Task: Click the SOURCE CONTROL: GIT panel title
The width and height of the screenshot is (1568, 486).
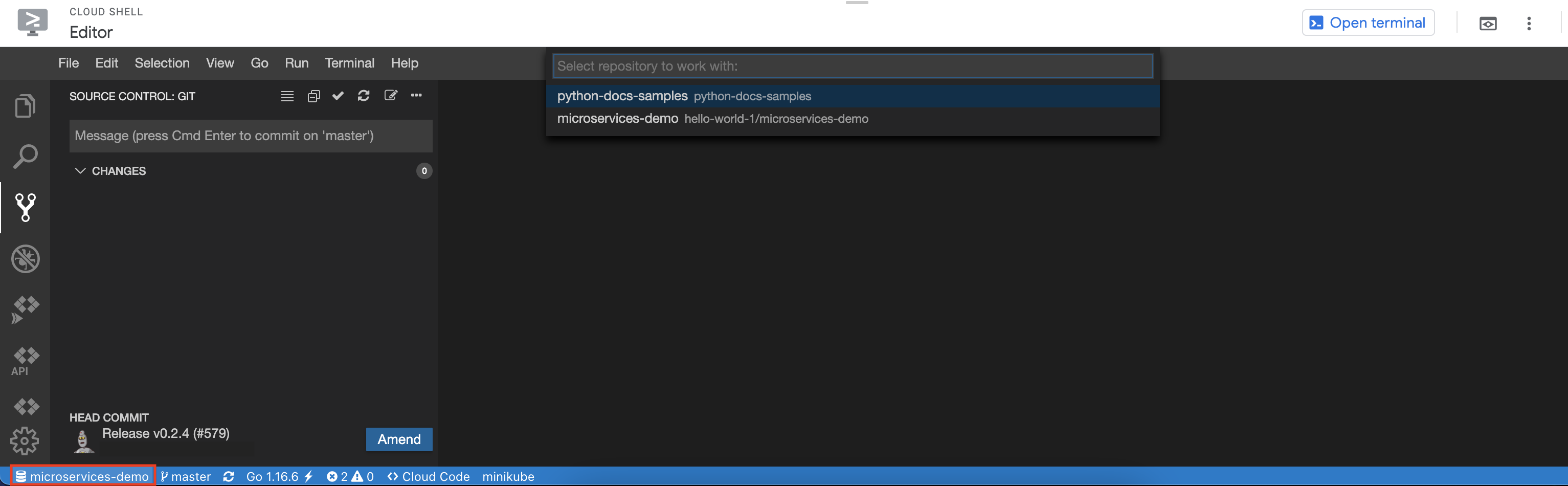Action: point(132,96)
